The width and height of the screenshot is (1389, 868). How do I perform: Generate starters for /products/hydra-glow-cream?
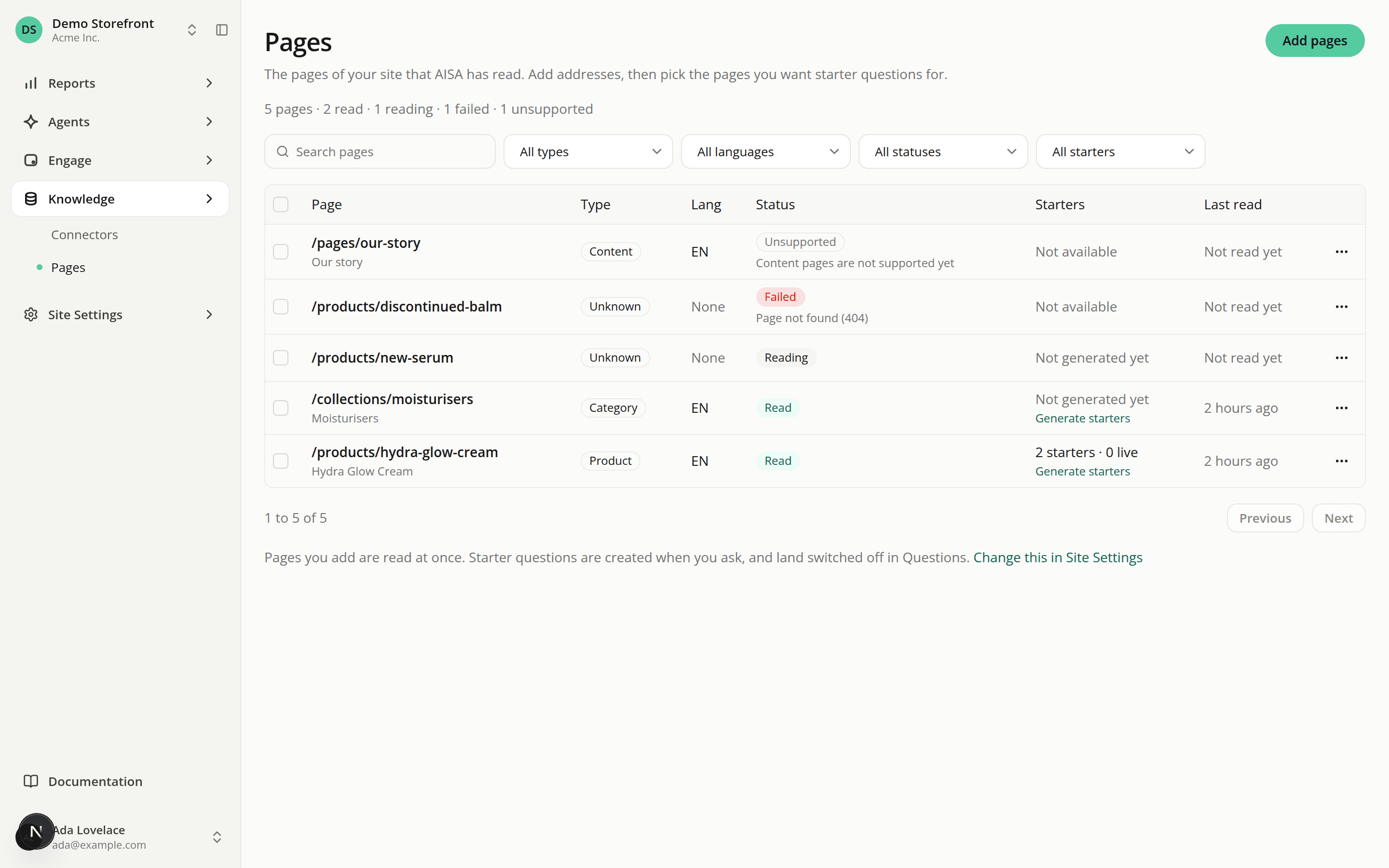1082,471
